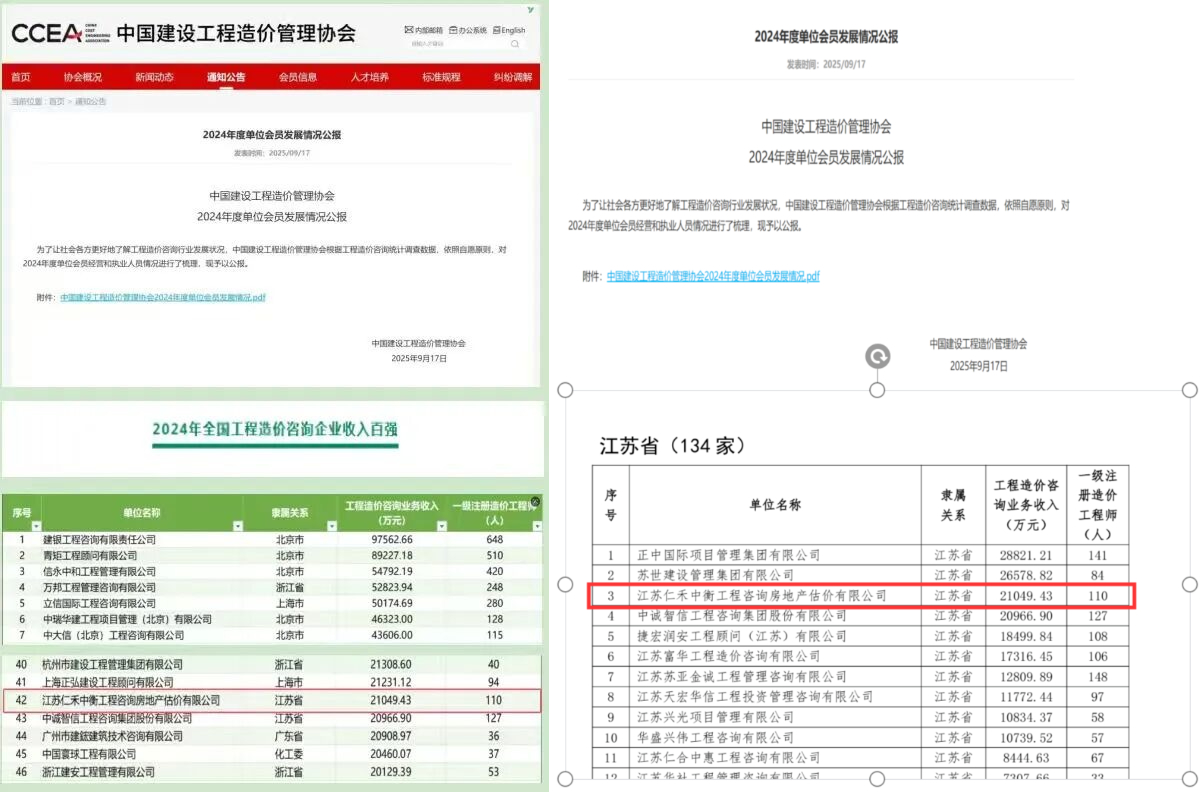Open the 首页 nav tab
This screenshot has width=1203, height=792.
point(20,77)
